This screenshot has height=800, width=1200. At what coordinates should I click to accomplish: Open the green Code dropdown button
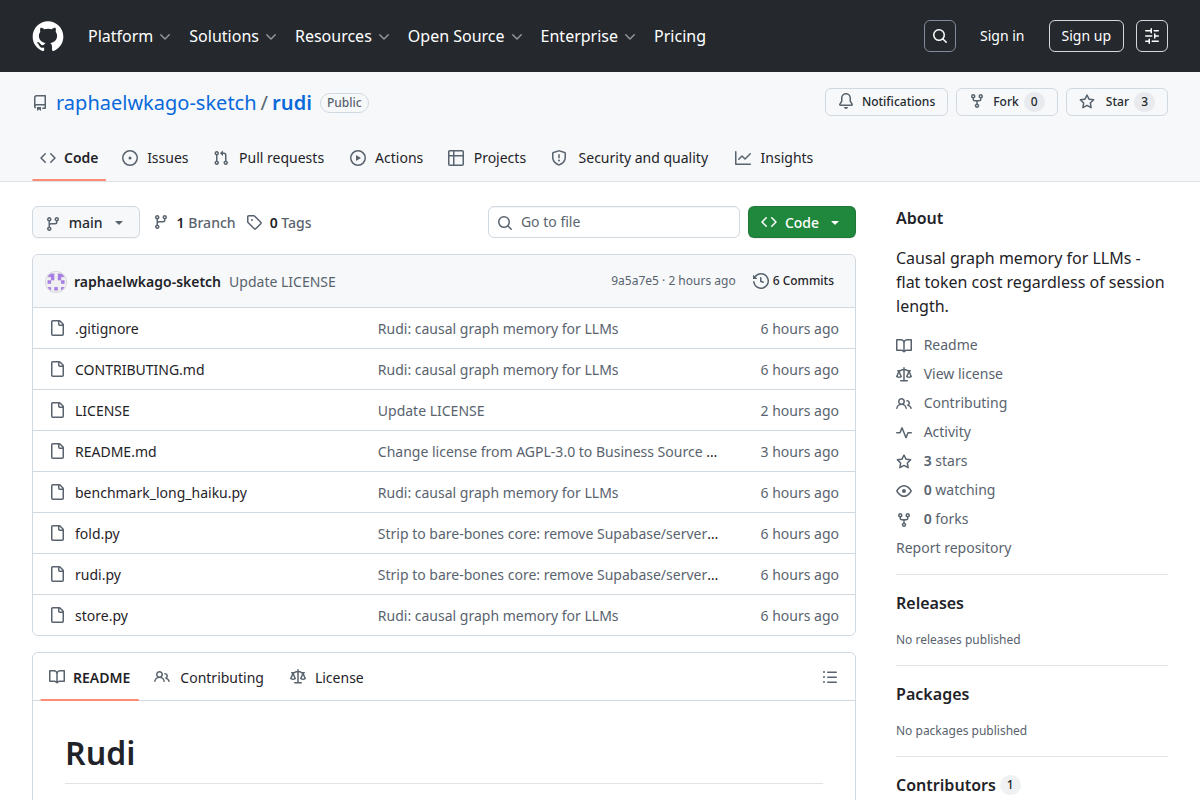pos(802,222)
